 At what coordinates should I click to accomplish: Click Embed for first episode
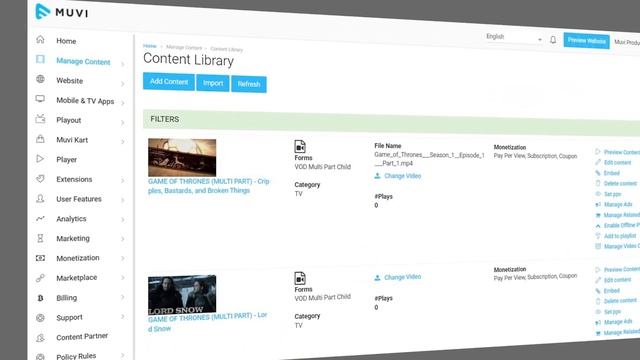pos(612,173)
